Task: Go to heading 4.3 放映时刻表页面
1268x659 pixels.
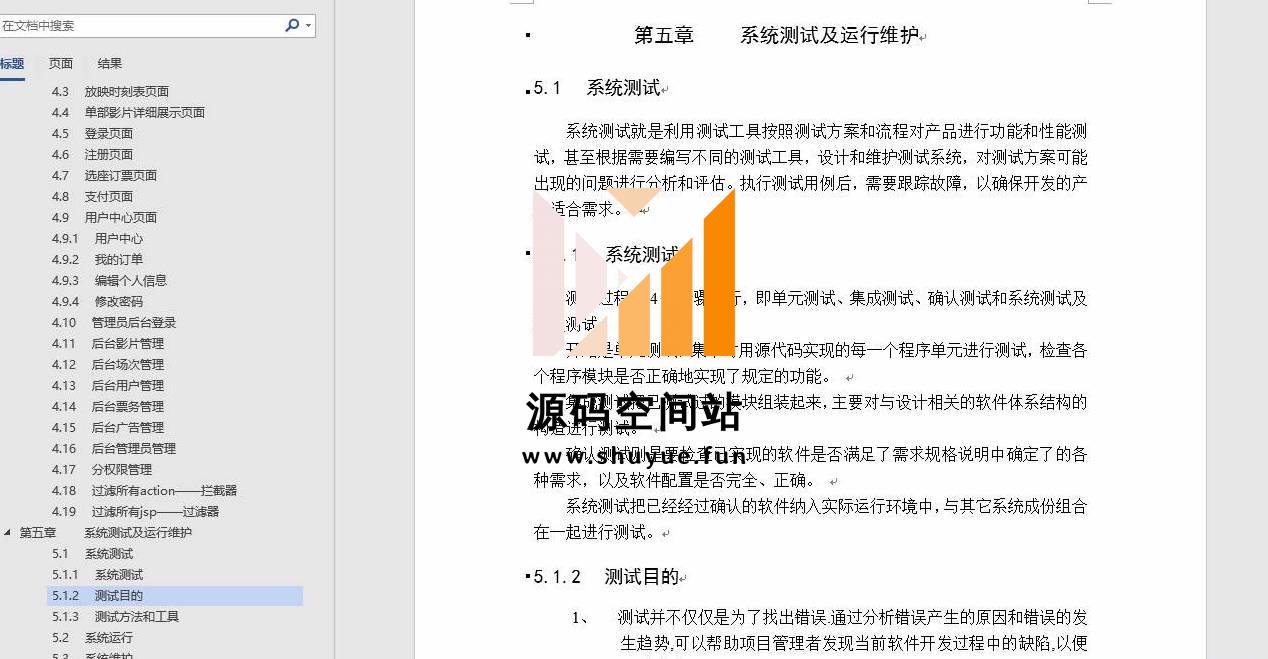Action: tap(110, 92)
